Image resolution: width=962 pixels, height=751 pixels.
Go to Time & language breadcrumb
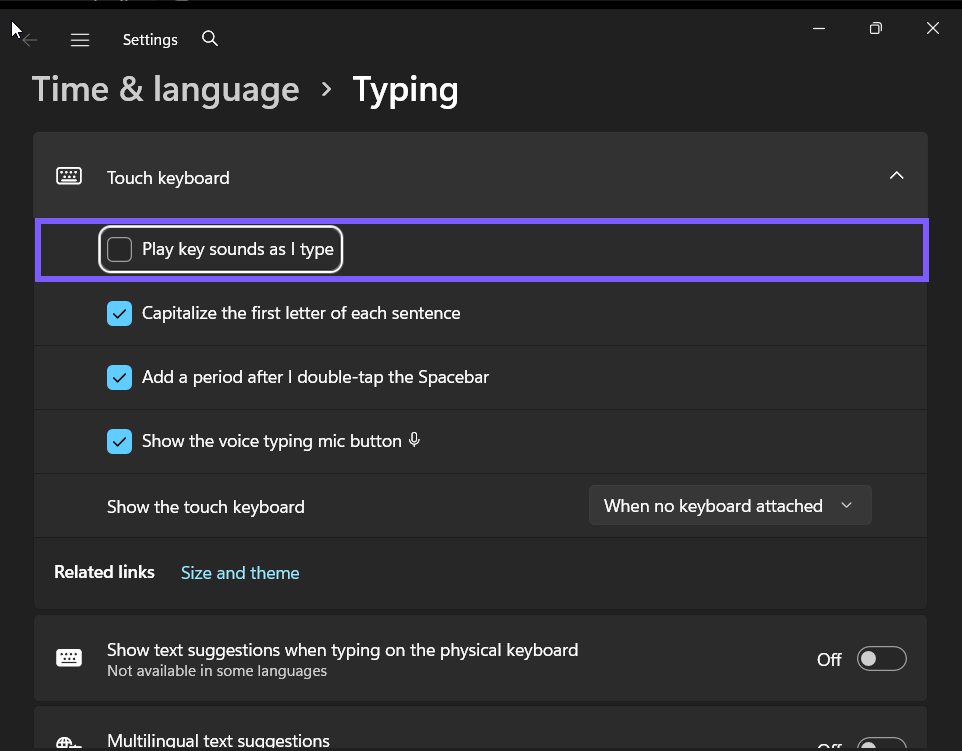click(x=166, y=90)
